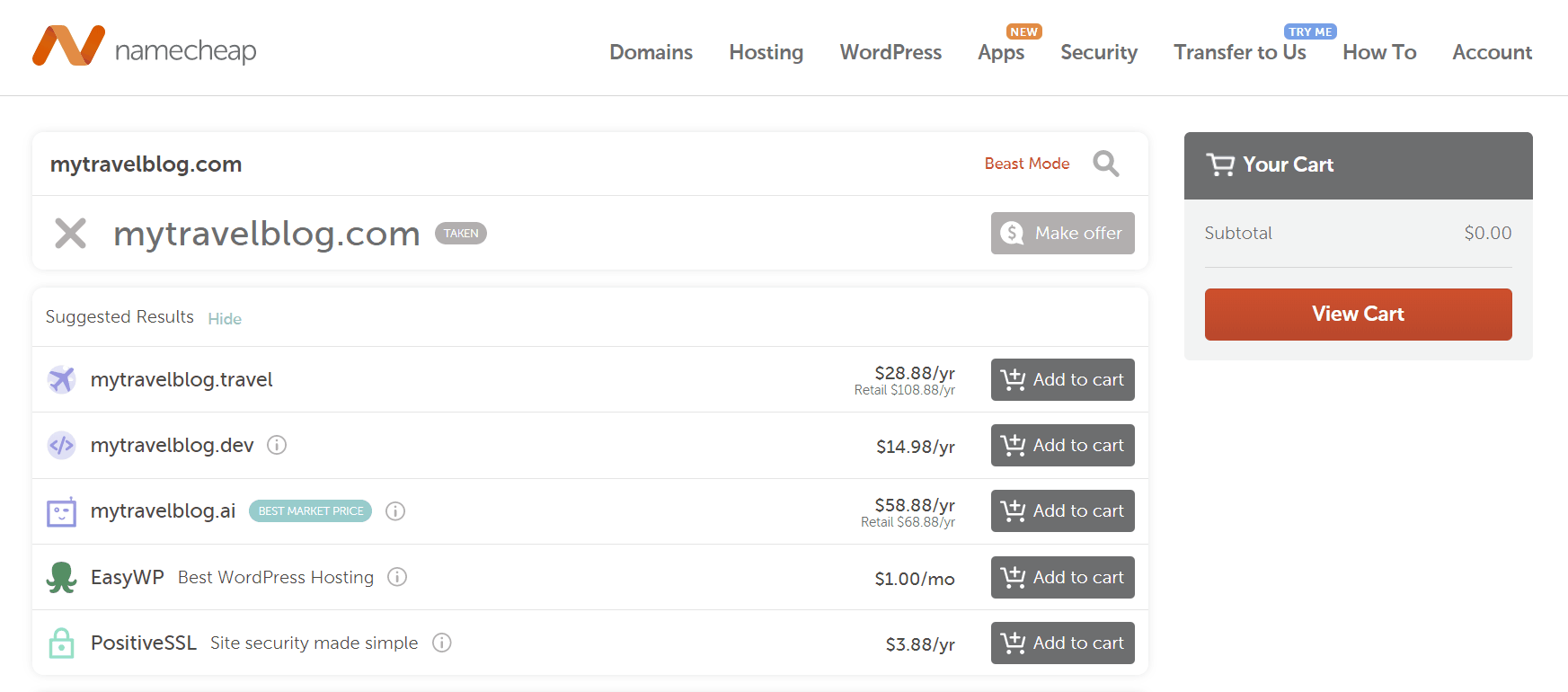Click the mytravelblog.ai domain name
This screenshot has width=1568, height=692.
click(163, 511)
